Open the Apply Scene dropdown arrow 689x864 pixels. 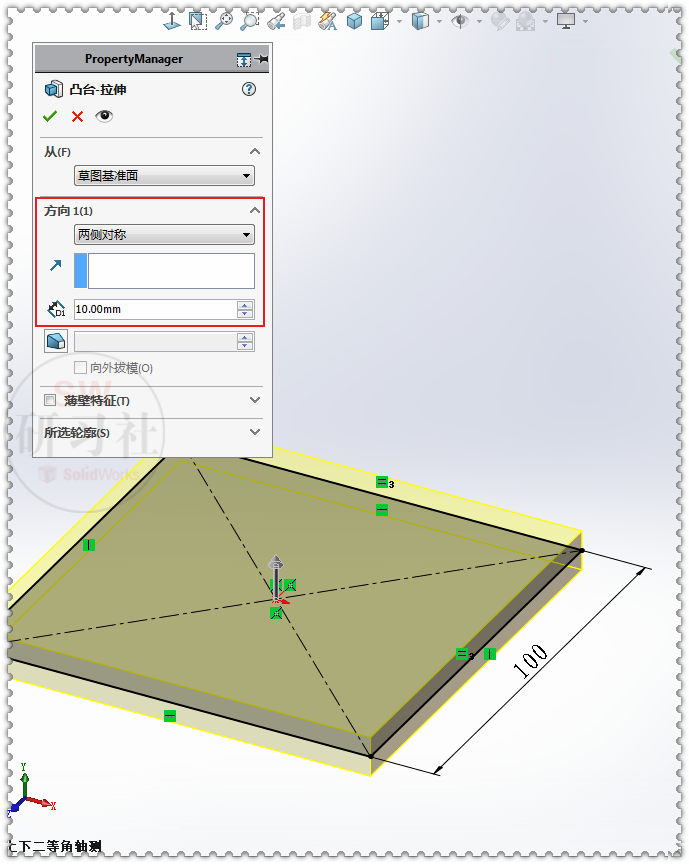[x=545, y=21]
